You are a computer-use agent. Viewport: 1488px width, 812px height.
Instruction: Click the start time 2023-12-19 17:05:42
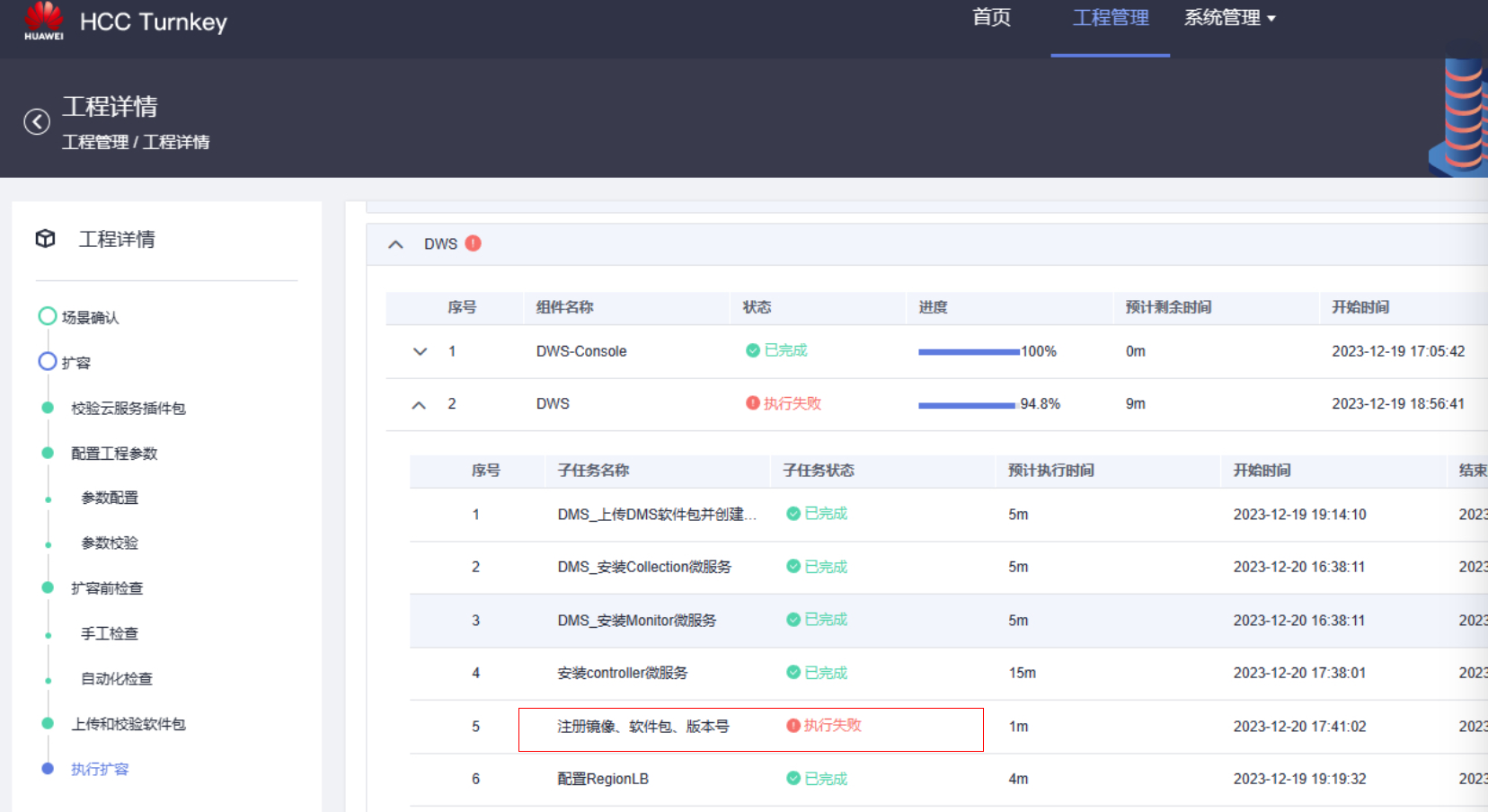tap(1398, 351)
